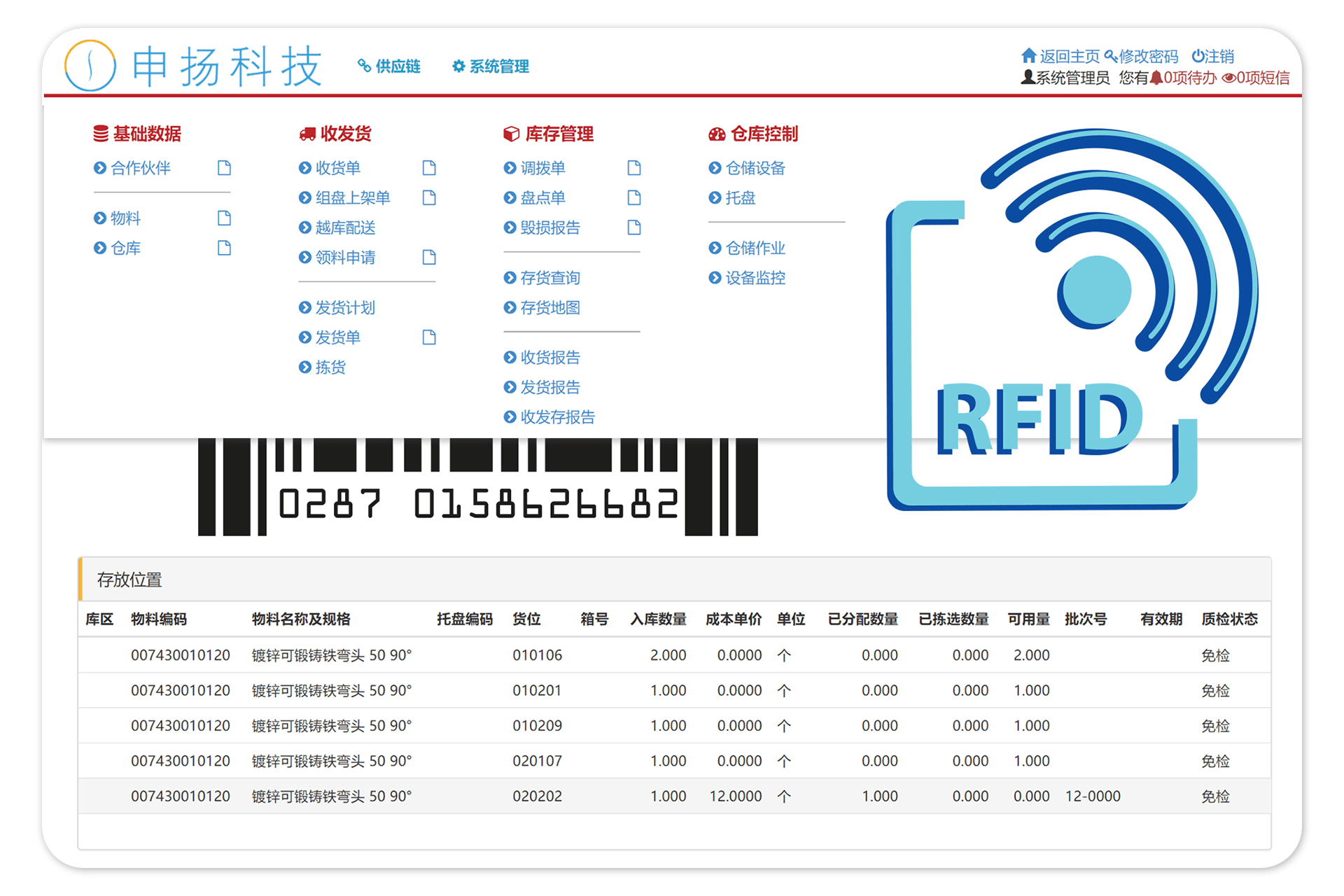
Task: Select row with 货位 010201
Action: [674, 690]
